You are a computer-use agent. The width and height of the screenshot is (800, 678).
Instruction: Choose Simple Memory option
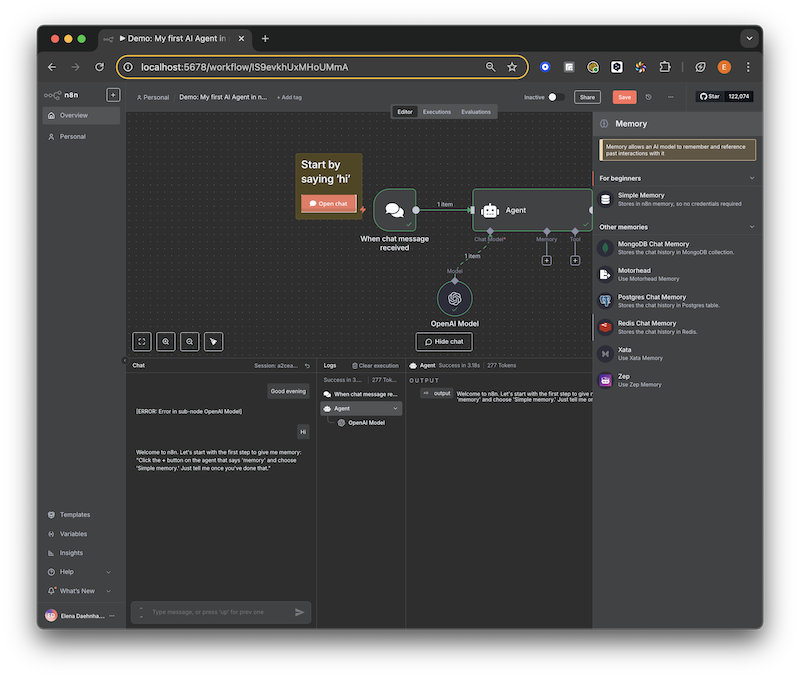(x=677, y=199)
